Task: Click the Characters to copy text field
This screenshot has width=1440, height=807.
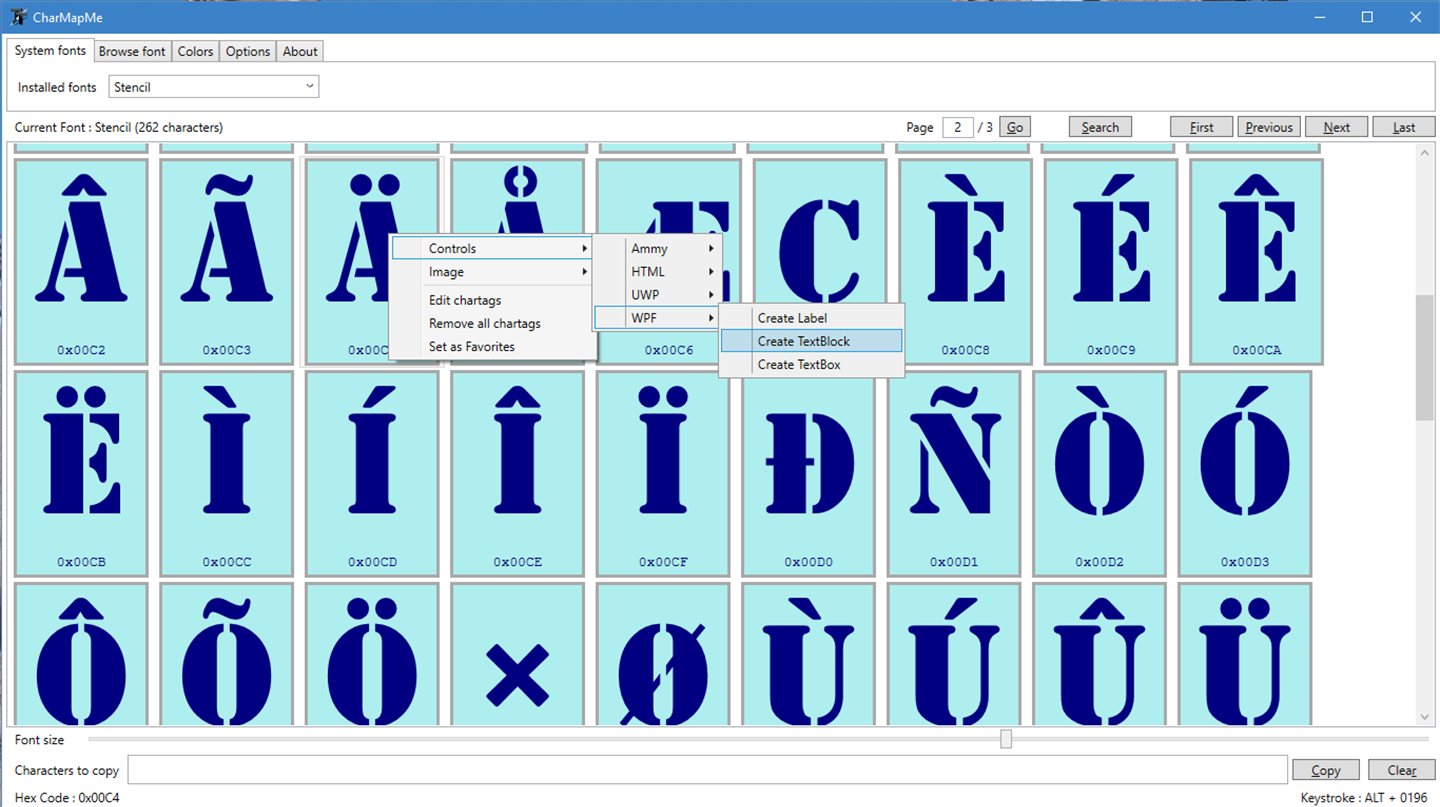Action: 708,770
